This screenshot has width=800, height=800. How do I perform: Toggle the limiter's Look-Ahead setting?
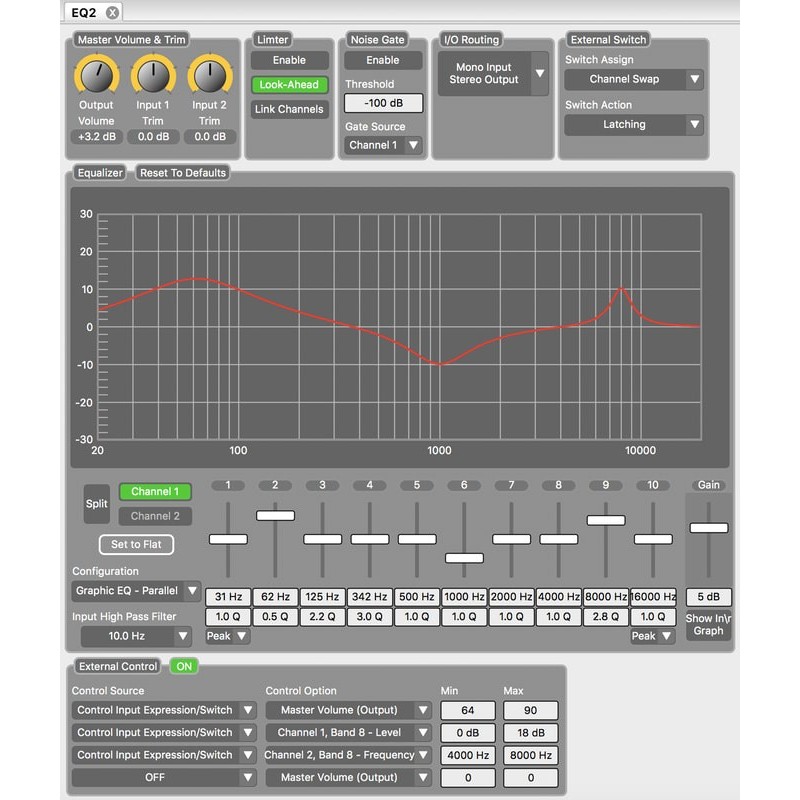(x=290, y=85)
